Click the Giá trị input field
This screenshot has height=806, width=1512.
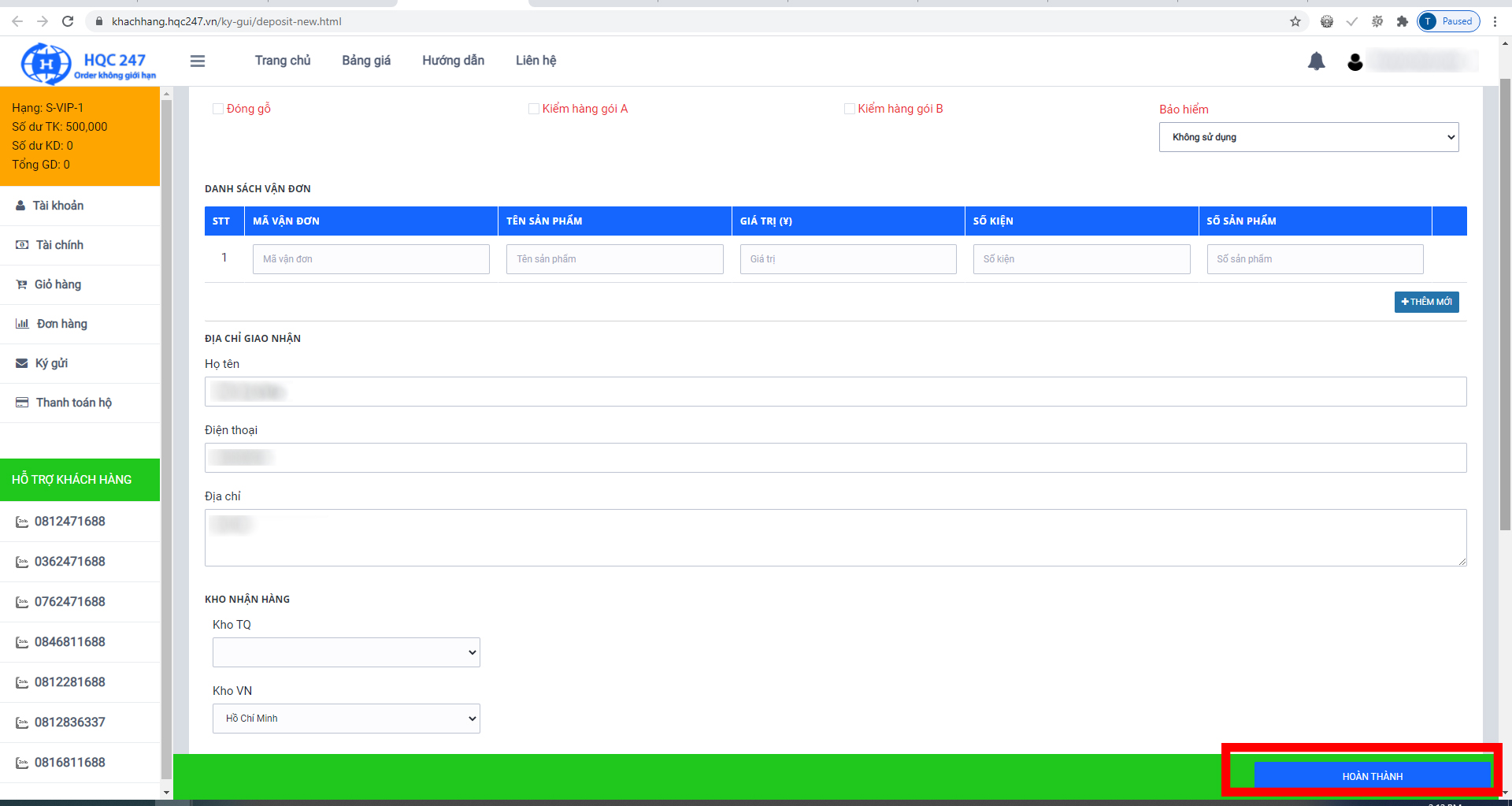coord(848,259)
